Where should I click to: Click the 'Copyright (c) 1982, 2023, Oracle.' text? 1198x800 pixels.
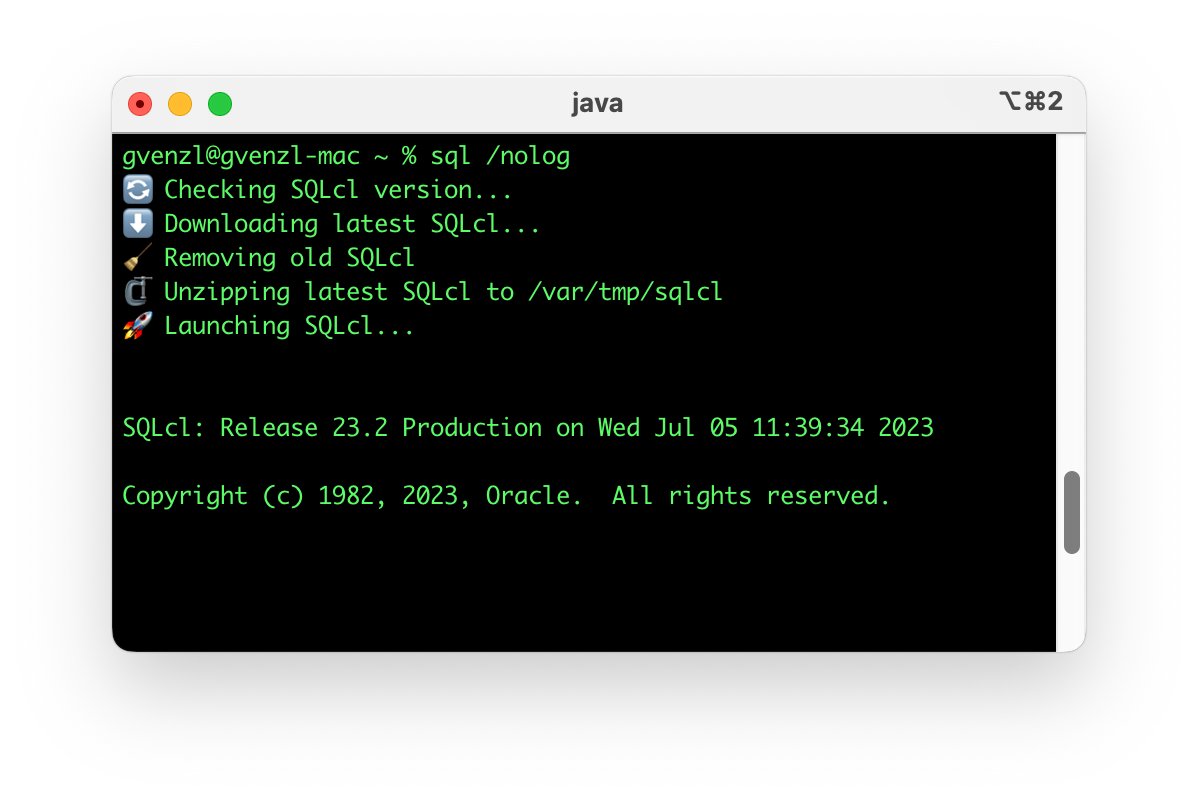click(x=352, y=496)
